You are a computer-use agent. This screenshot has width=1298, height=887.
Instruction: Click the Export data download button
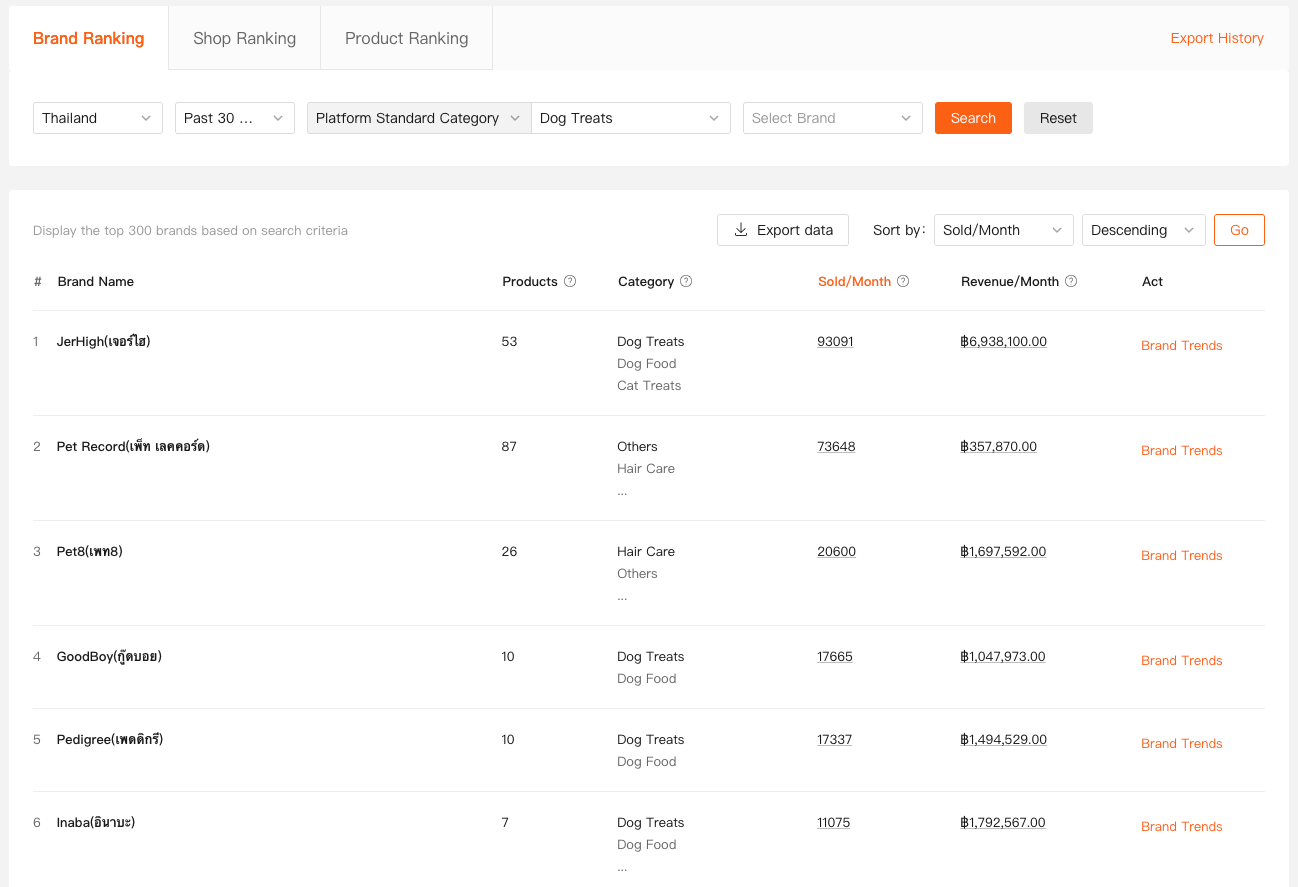(x=782, y=230)
